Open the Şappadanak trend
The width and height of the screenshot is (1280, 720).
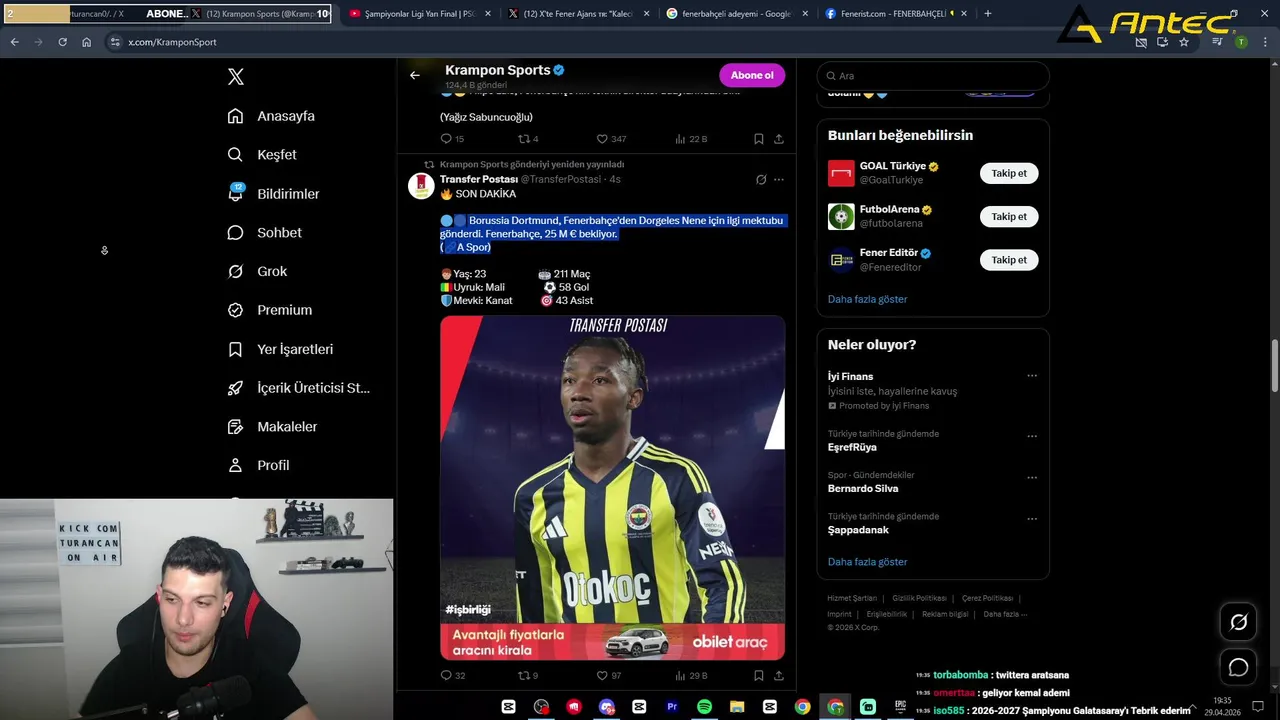(858, 530)
